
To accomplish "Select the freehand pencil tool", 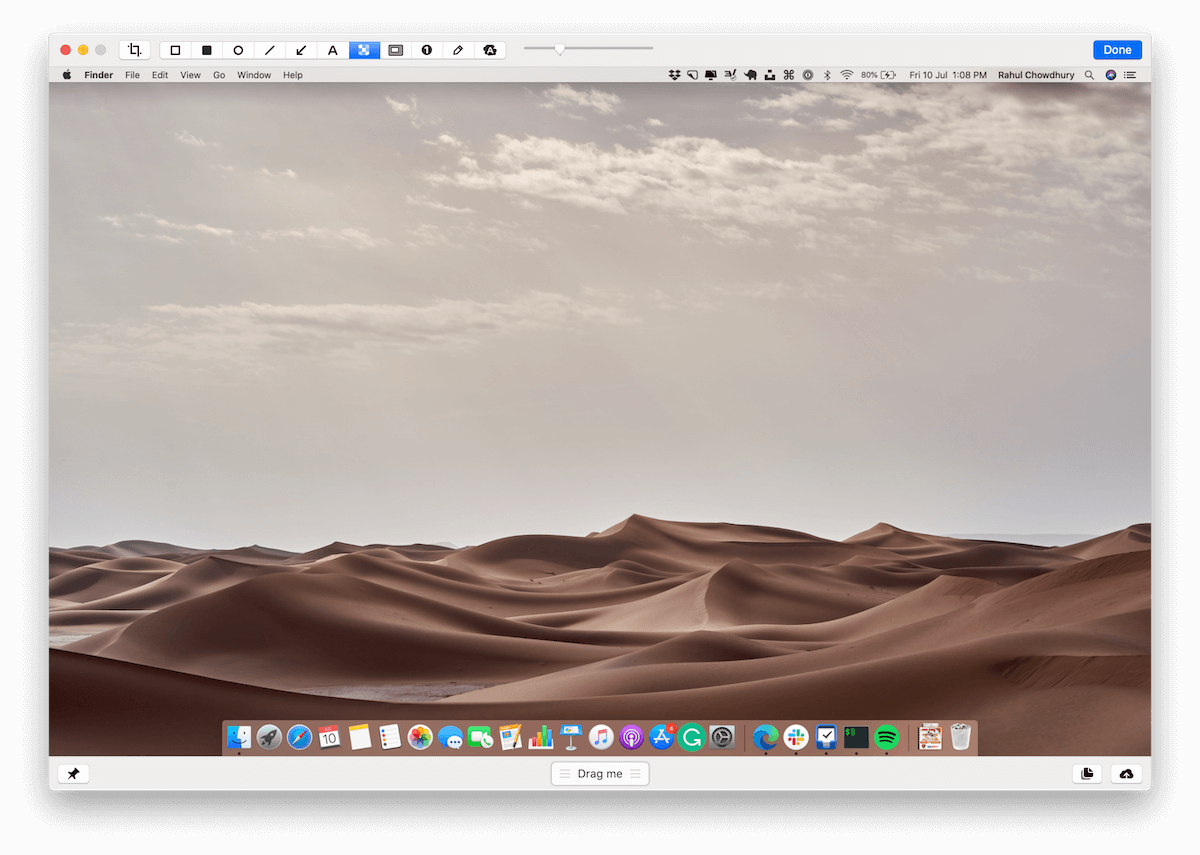I will [458, 49].
